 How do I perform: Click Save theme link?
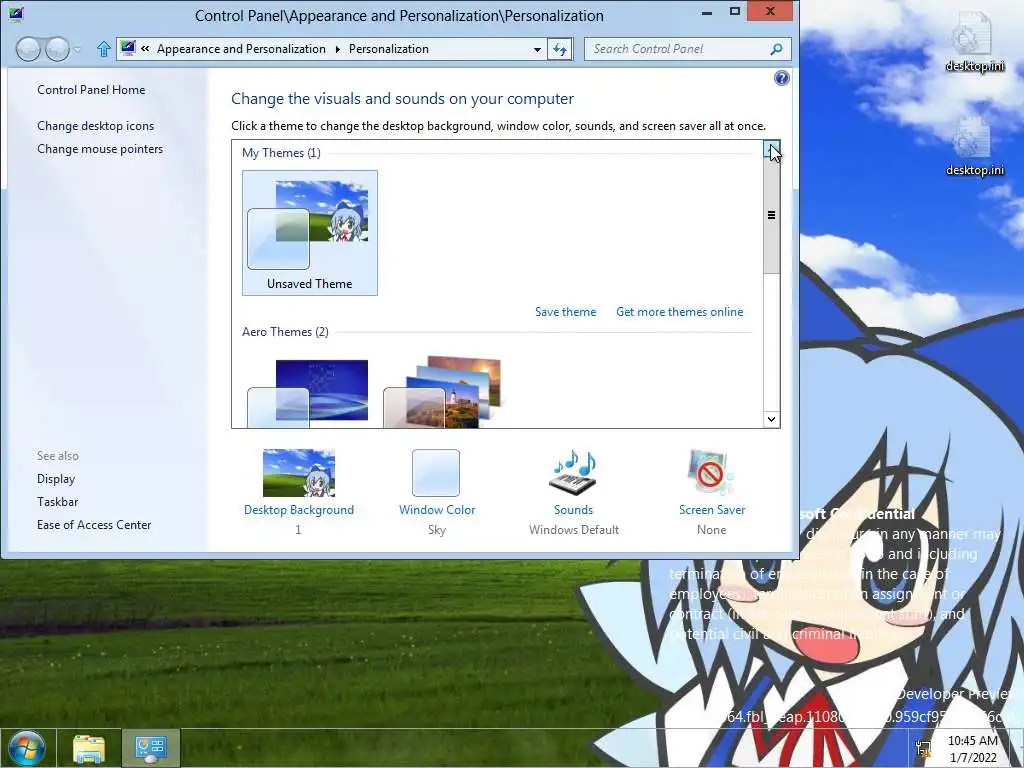(566, 312)
